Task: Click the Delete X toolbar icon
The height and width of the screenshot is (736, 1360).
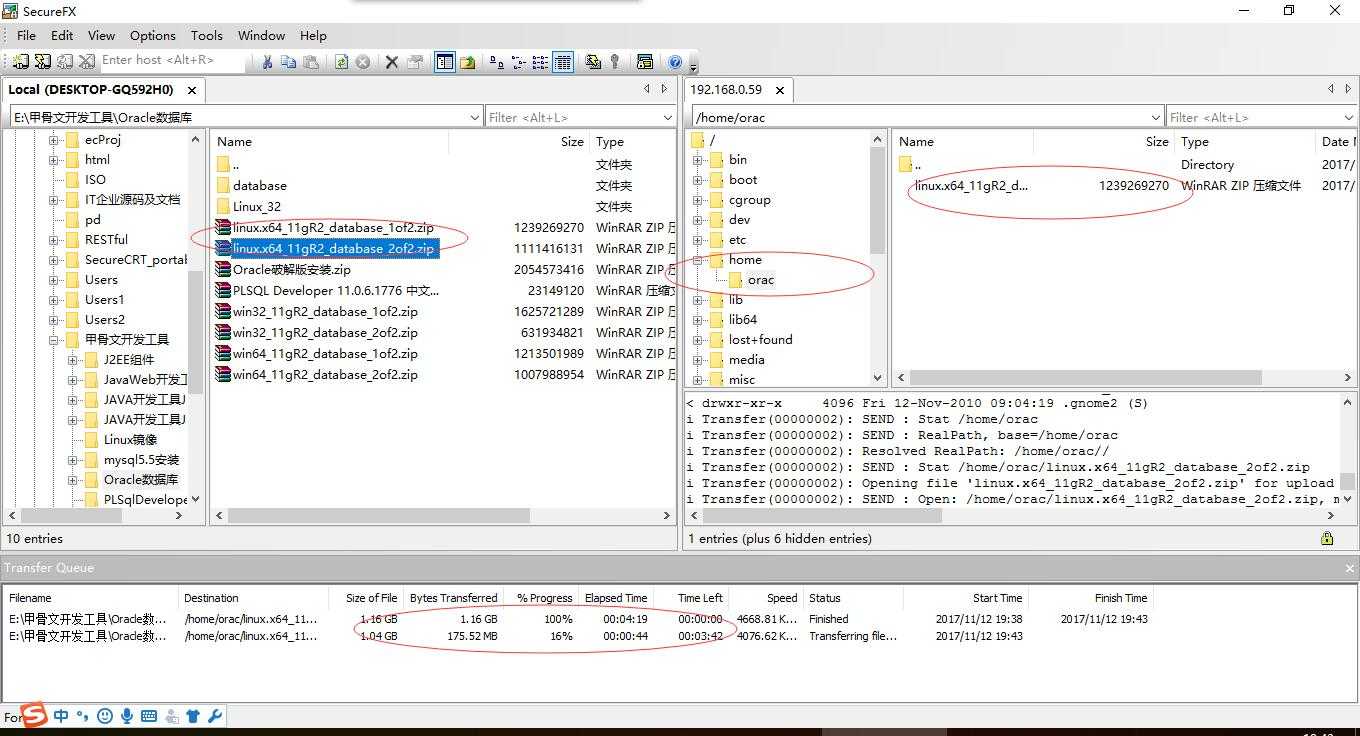Action: pos(392,62)
